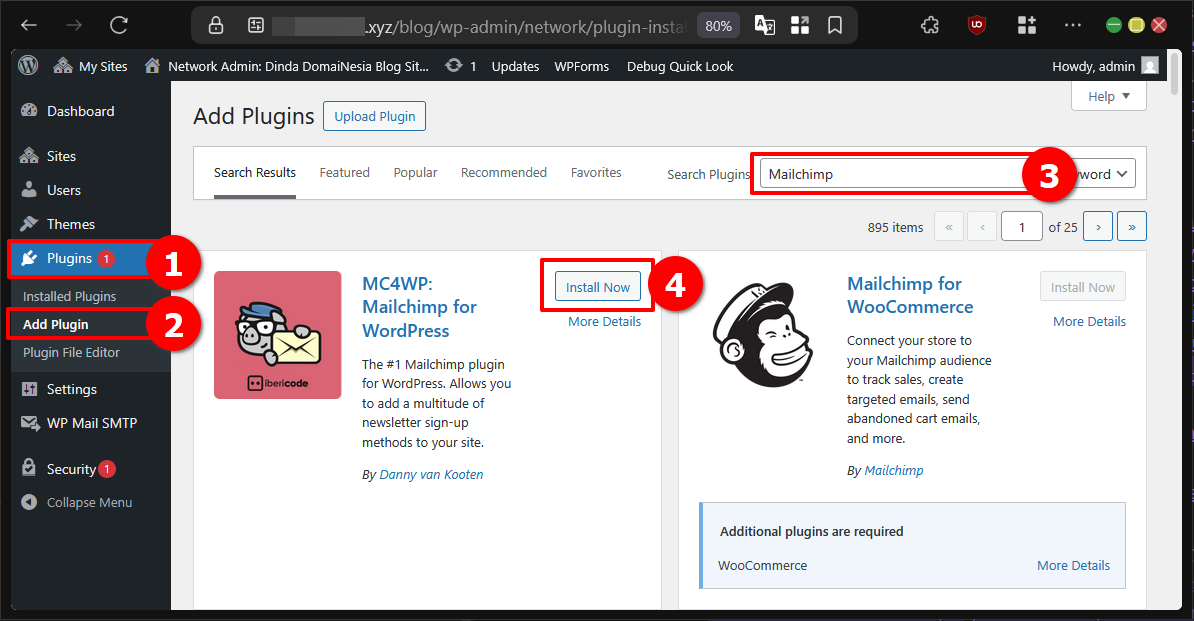Open the browser three-dot menu
Image resolution: width=1194 pixels, height=621 pixels.
pos(1074,24)
